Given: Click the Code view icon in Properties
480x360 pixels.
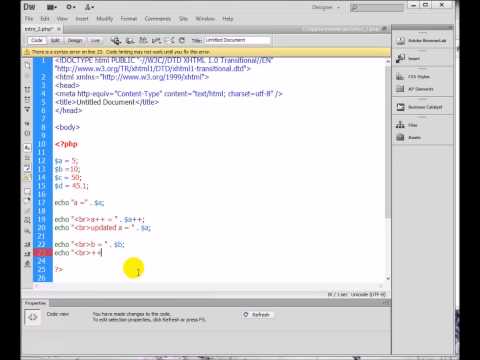Looking at the screenshot, I should [x=32, y=317].
